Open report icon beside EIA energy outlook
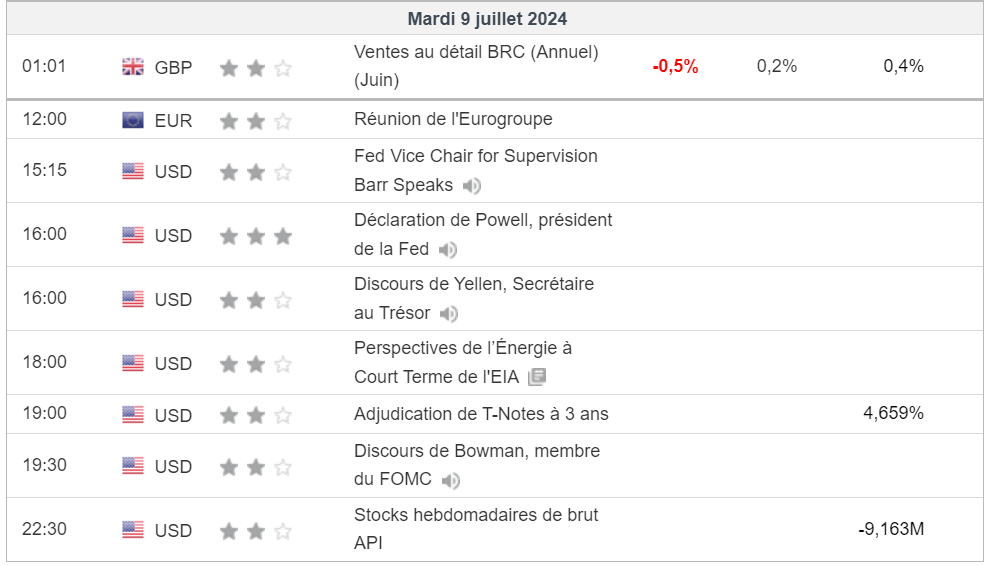 click(x=537, y=377)
